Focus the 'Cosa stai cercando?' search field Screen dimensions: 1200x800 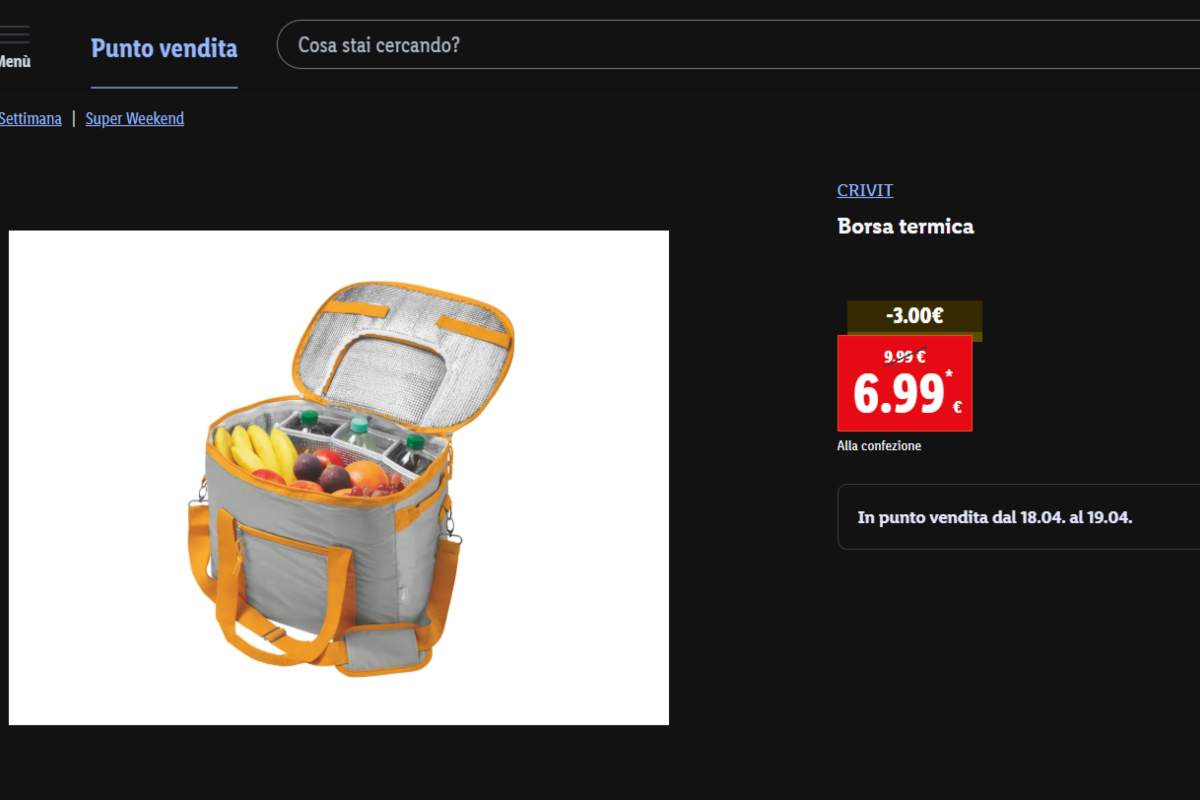pyautogui.click(x=738, y=45)
